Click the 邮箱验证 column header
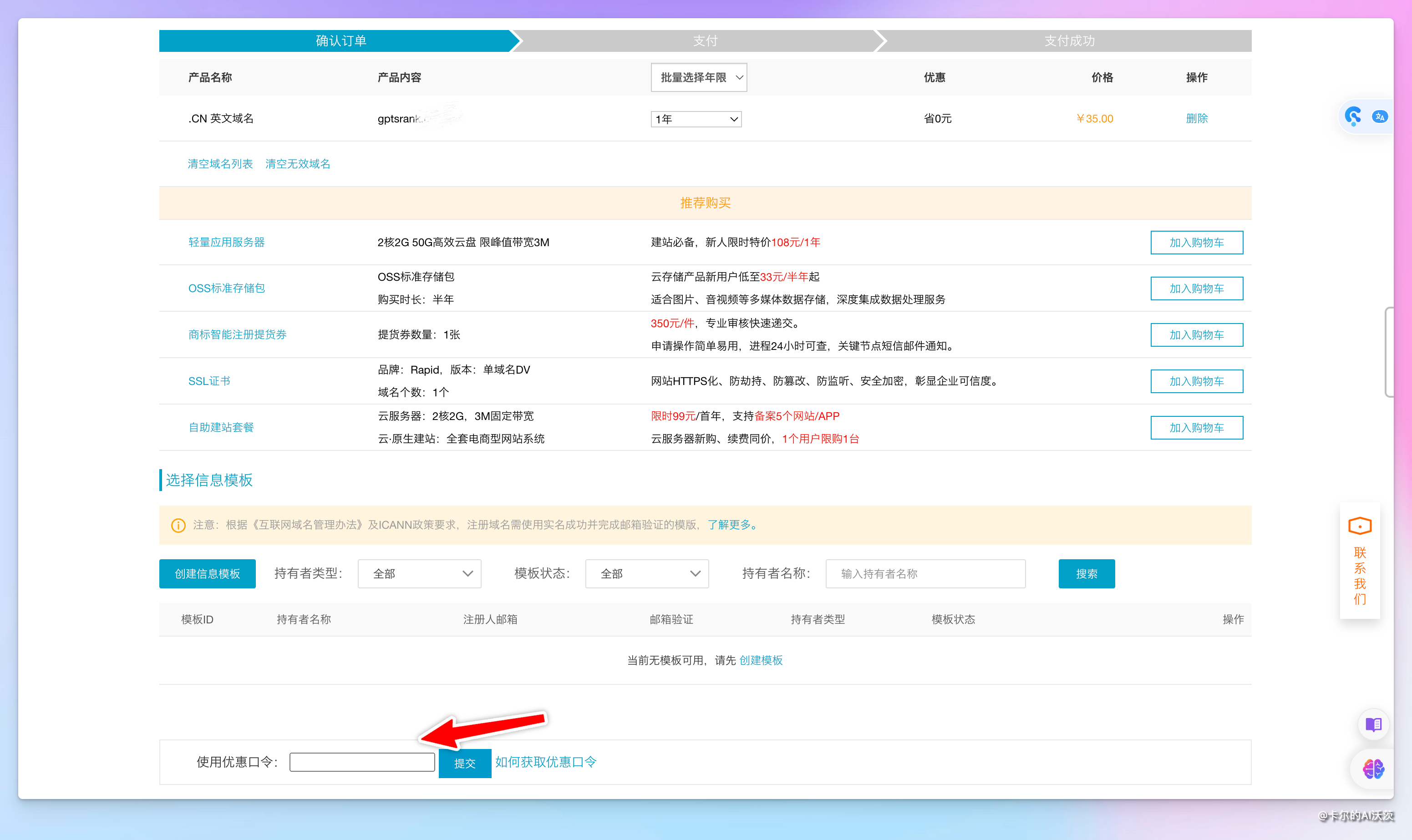The height and width of the screenshot is (840, 1412). tap(671, 619)
